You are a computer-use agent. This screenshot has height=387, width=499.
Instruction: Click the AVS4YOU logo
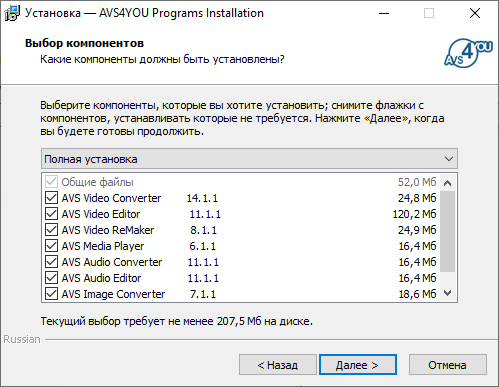(x=468, y=53)
